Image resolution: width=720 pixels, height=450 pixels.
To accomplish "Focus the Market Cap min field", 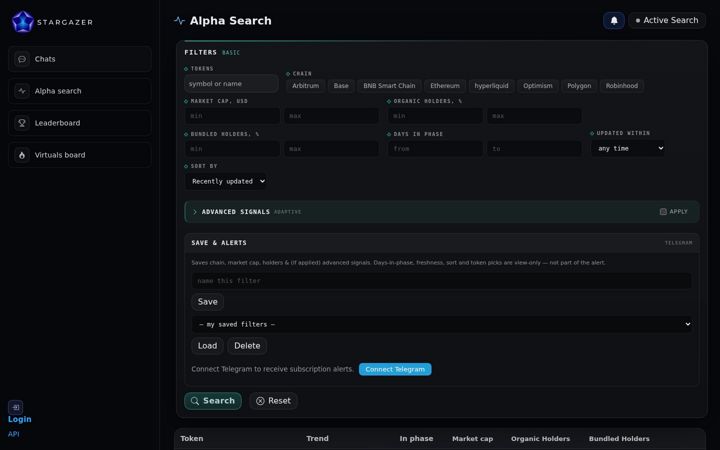I will pos(232,116).
